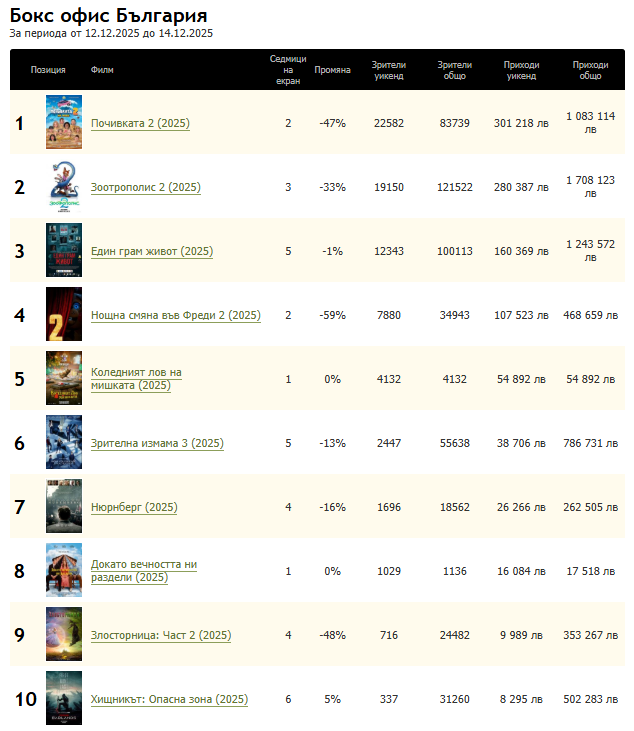Open the Зоотрополис 2 (2025) movie link

tap(146, 188)
